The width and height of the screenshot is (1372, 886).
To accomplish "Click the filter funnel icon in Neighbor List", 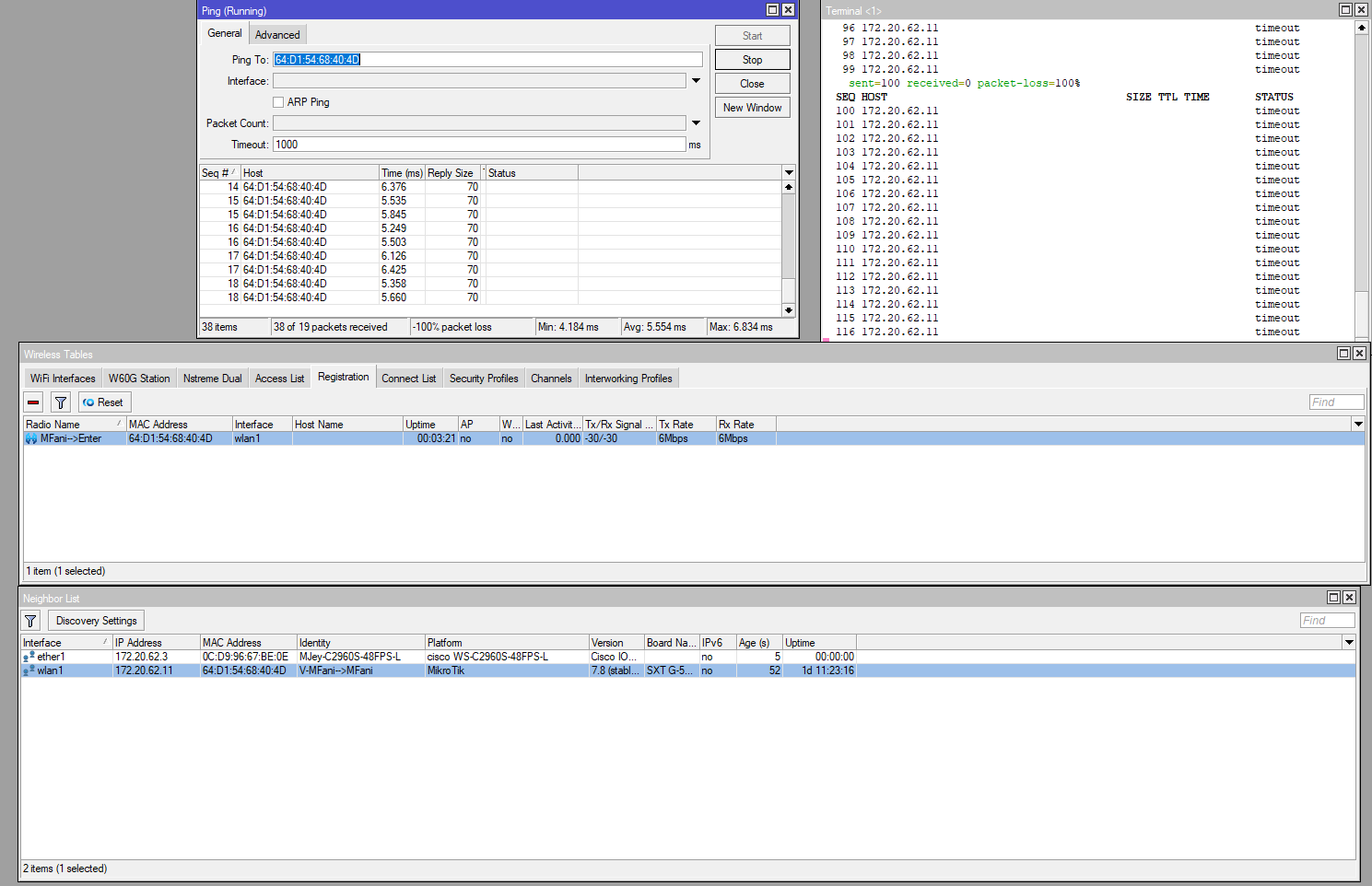I will [x=29, y=620].
